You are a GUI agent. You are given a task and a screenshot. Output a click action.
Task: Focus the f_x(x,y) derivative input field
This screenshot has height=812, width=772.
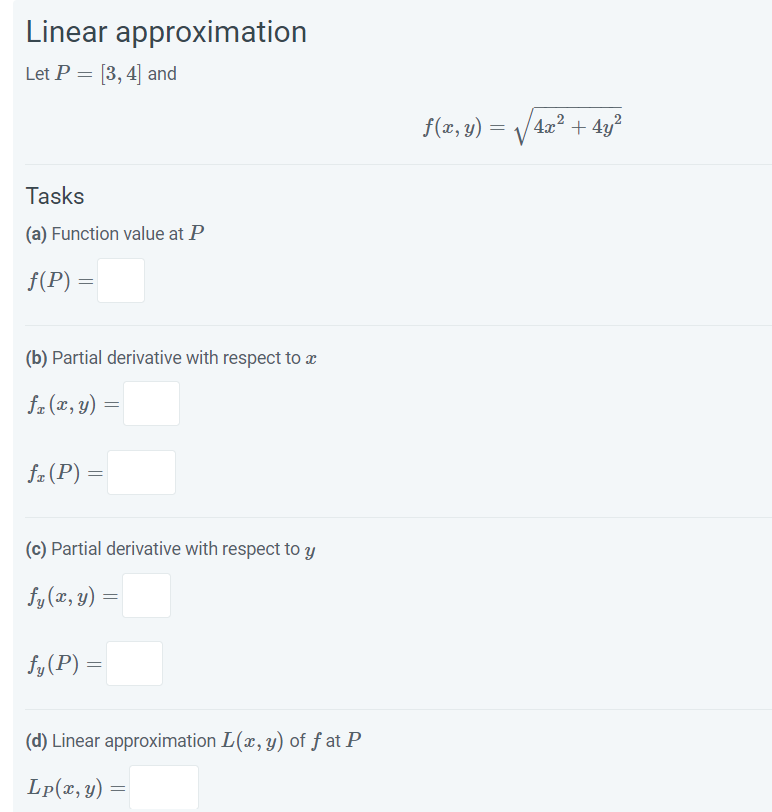(151, 403)
